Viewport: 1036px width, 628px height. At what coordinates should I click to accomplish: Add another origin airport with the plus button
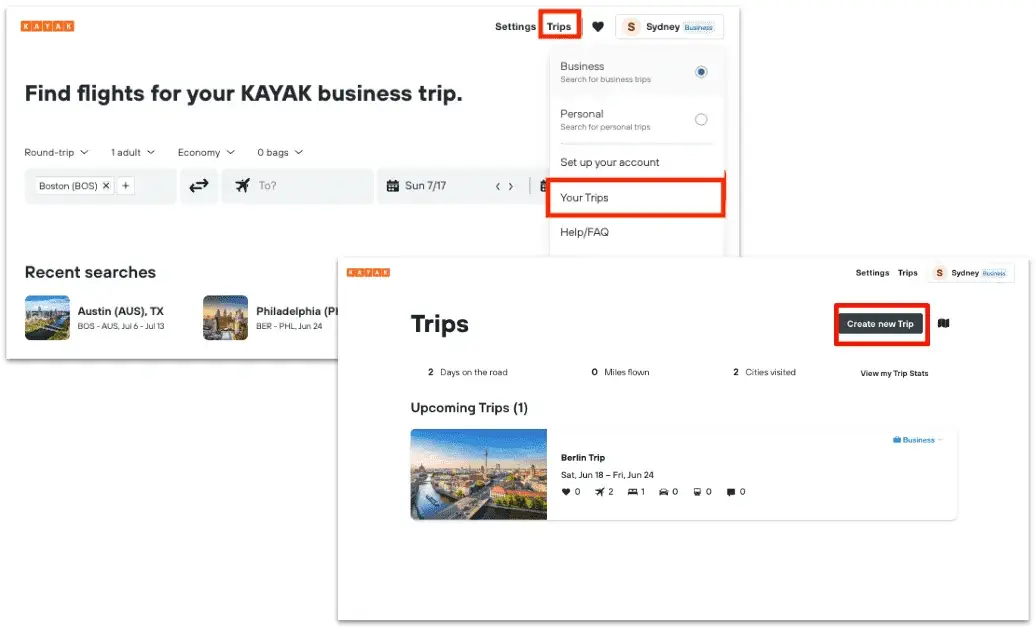pos(126,186)
